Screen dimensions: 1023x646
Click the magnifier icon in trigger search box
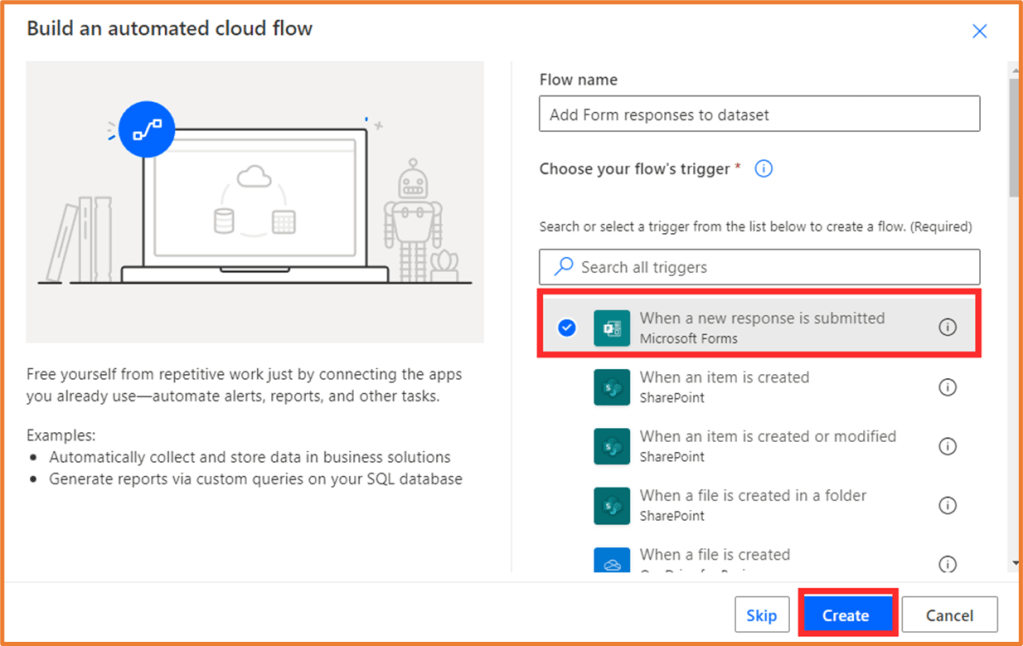[564, 267]
